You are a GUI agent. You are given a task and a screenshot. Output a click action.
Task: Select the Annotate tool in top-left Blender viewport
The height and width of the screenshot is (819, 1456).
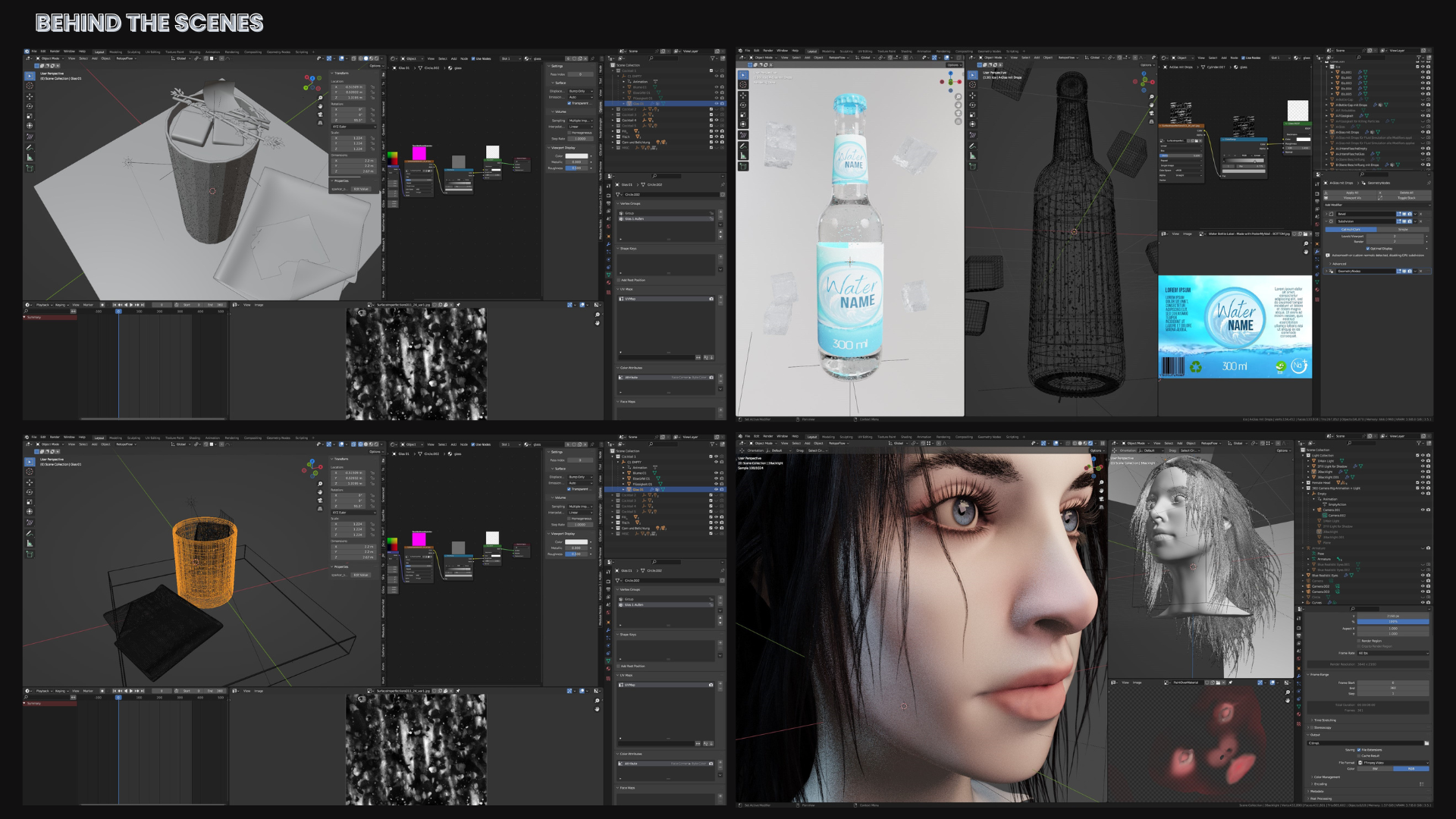(x=30, y=147)
